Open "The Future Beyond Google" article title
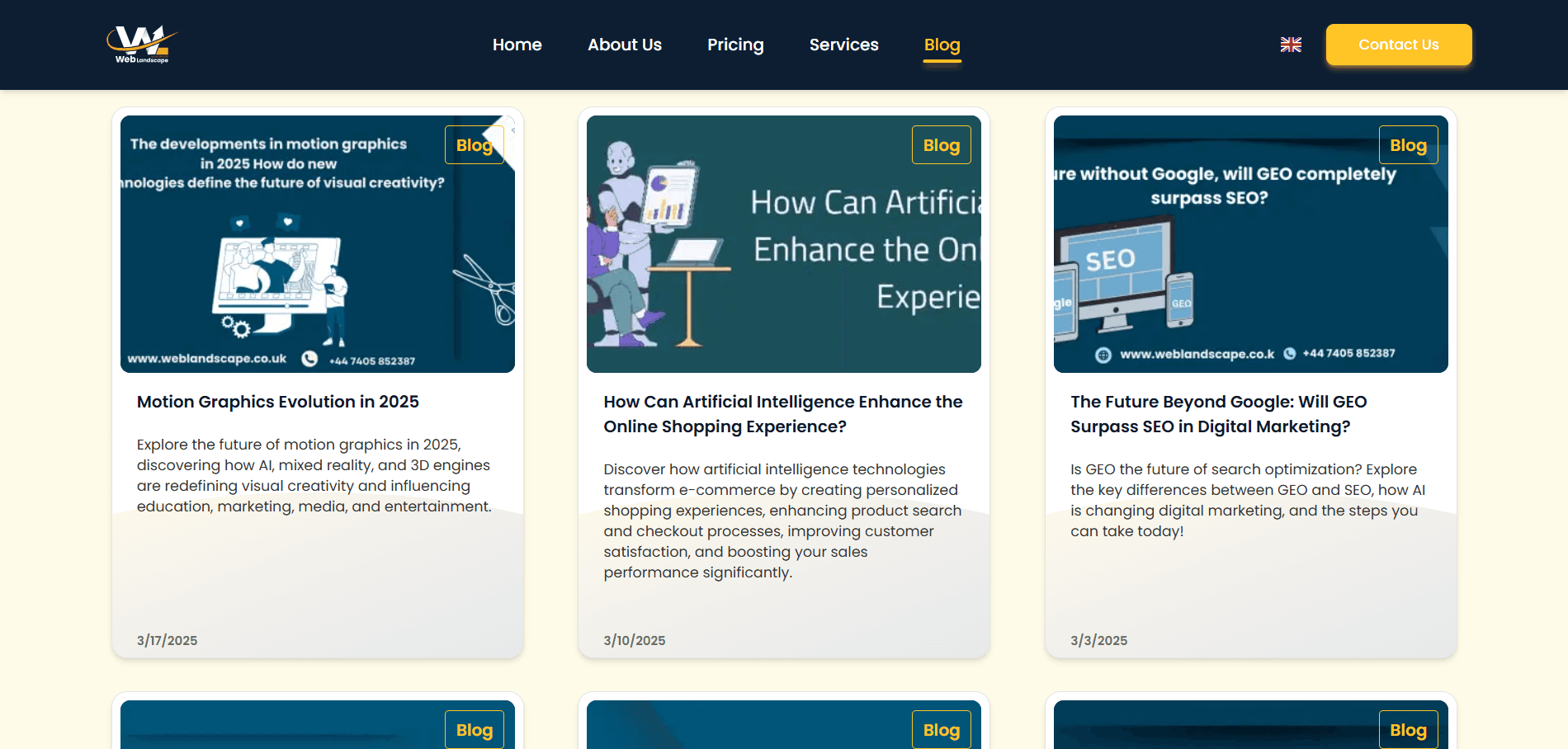Viewport: 1568px width, 749px height. (1218, 414)
